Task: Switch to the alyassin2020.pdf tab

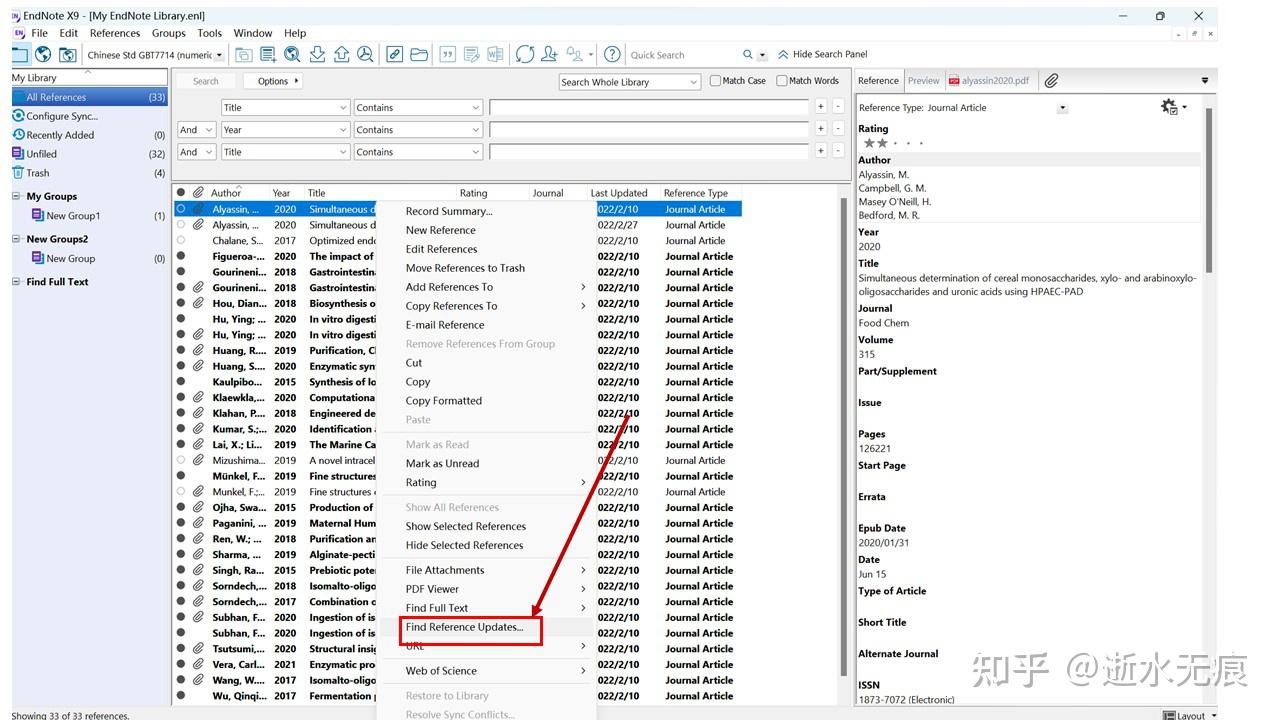Action: [990, 81]
